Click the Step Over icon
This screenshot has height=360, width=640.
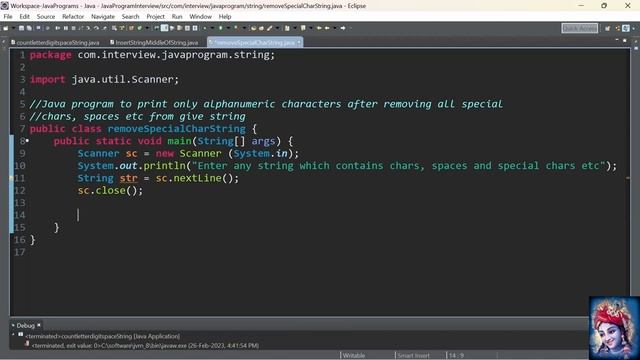point(96,28)
